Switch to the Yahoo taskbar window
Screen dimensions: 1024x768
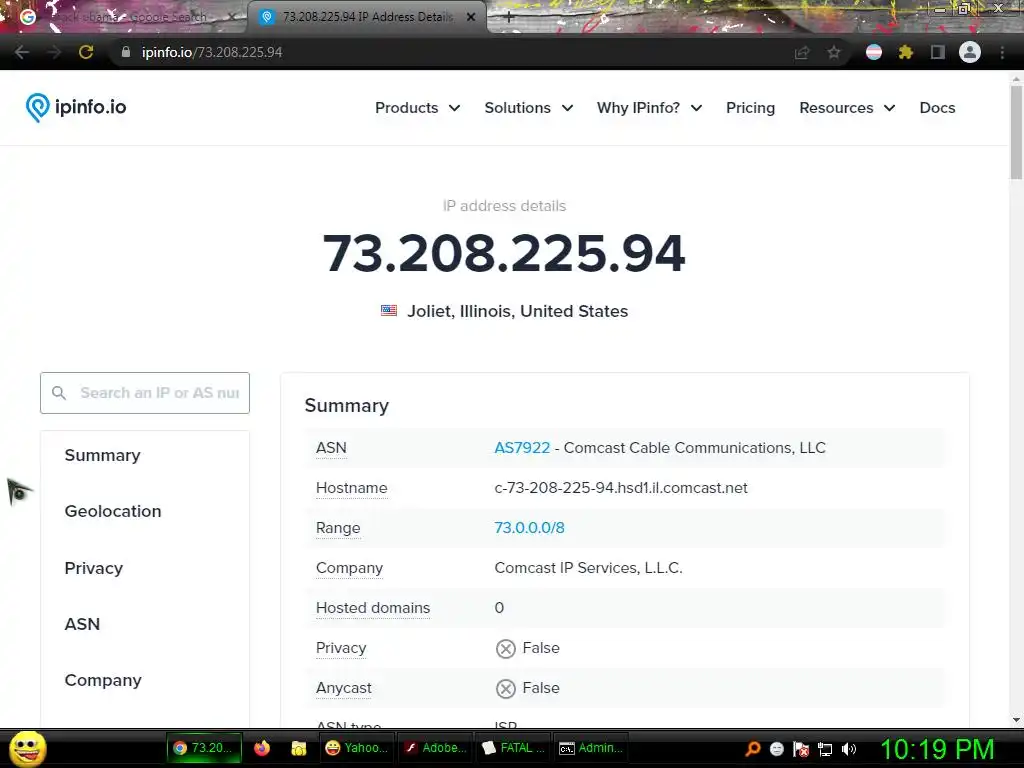pyautogui.click(x=357, y=748)
